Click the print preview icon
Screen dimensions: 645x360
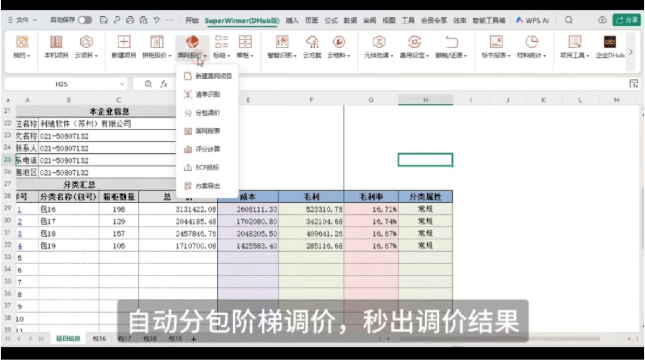tap(143, 20)
